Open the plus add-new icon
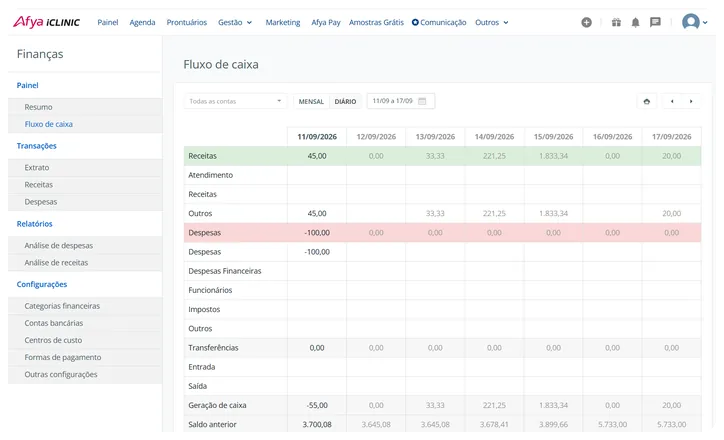Image resolution: width=724 pixels, height=440 pixels. [586, 22]
